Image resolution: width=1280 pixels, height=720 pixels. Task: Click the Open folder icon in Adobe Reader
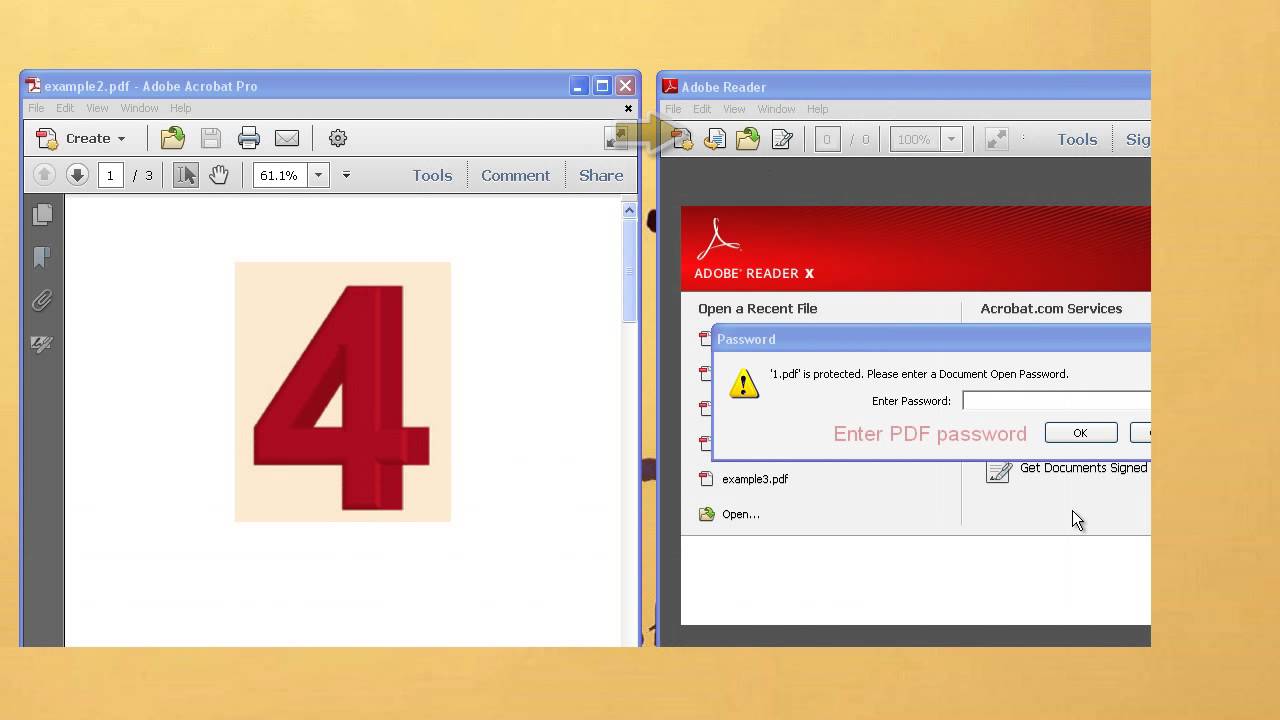pyautogui.click(x=748, y=139)
